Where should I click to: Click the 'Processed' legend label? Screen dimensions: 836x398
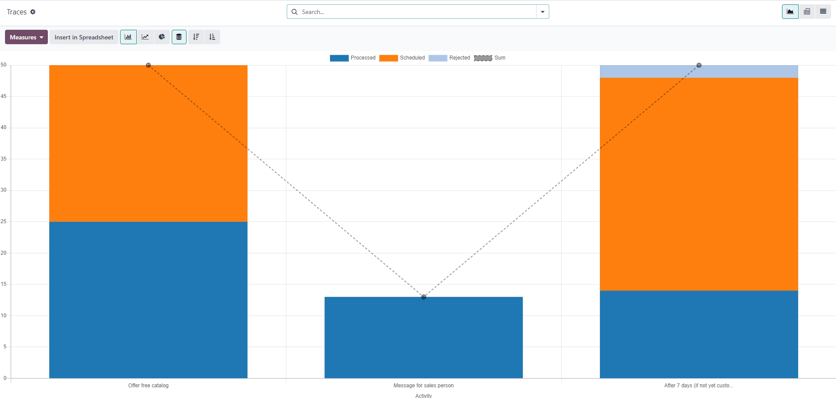click(363, 58)
